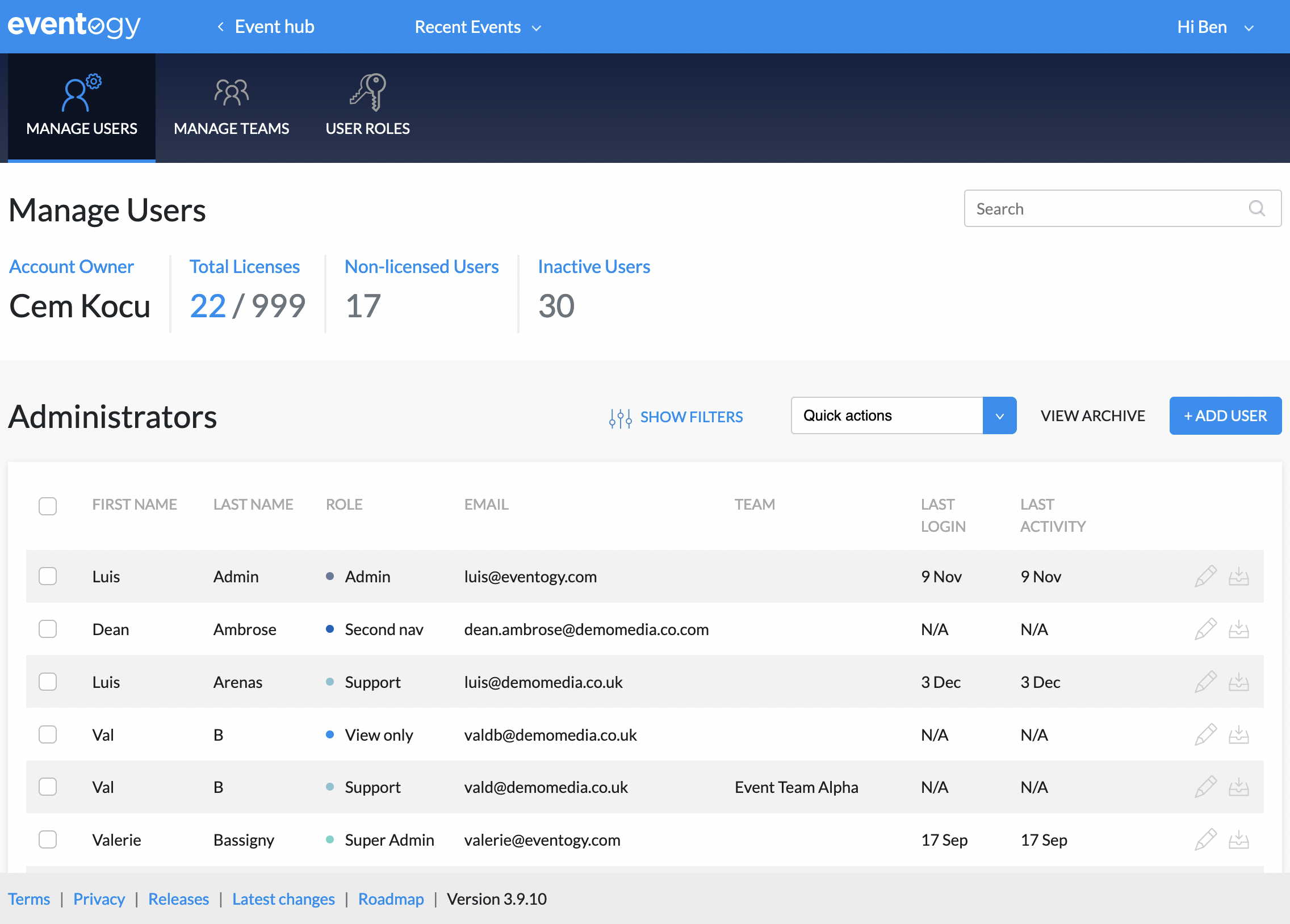Select the Valerie Bassigny row checkbox
The image size is (1290, 924).
pos(48,839)
